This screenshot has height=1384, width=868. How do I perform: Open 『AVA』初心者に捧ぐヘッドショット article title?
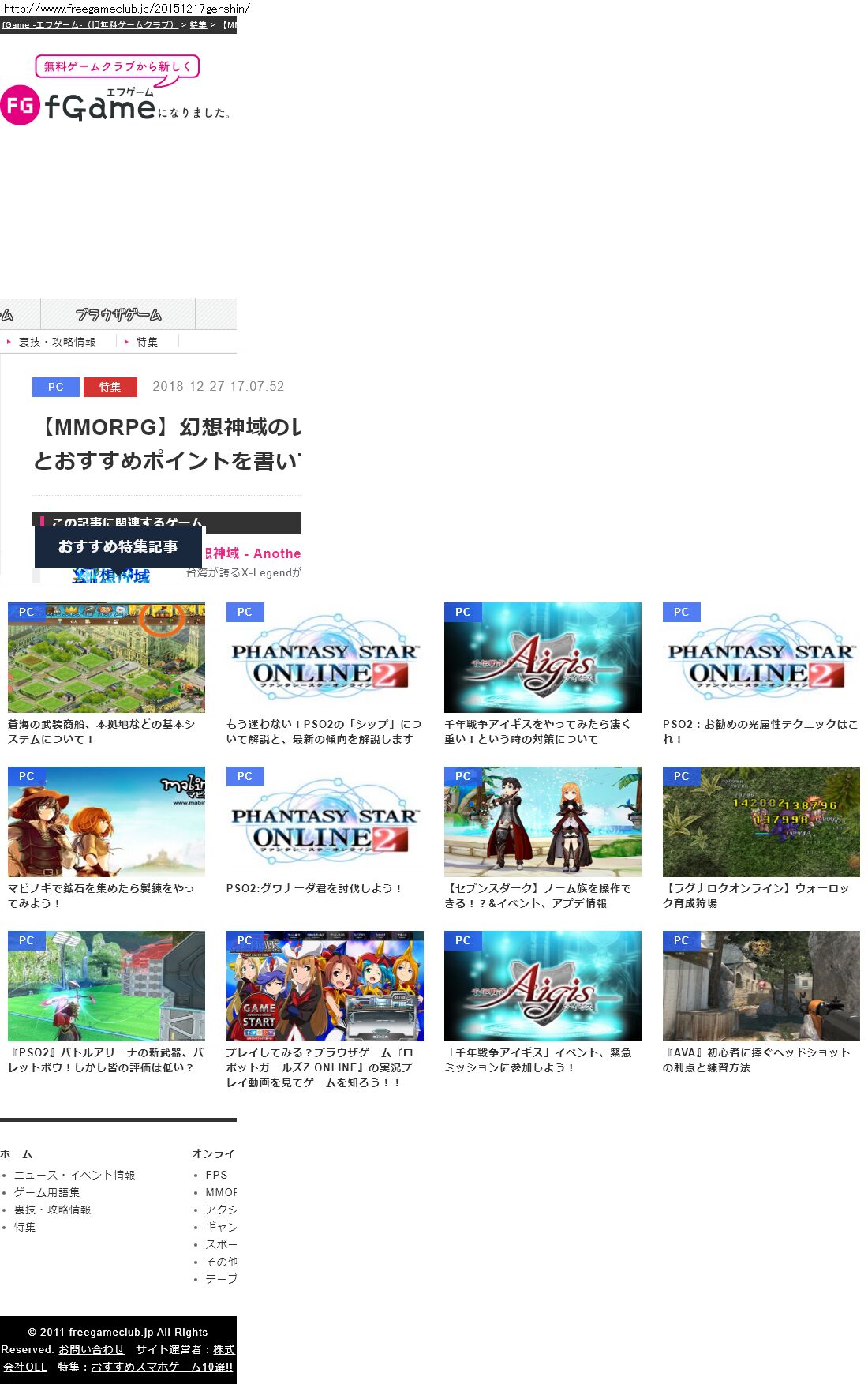pyautogui.click(x=757, y=1060)
